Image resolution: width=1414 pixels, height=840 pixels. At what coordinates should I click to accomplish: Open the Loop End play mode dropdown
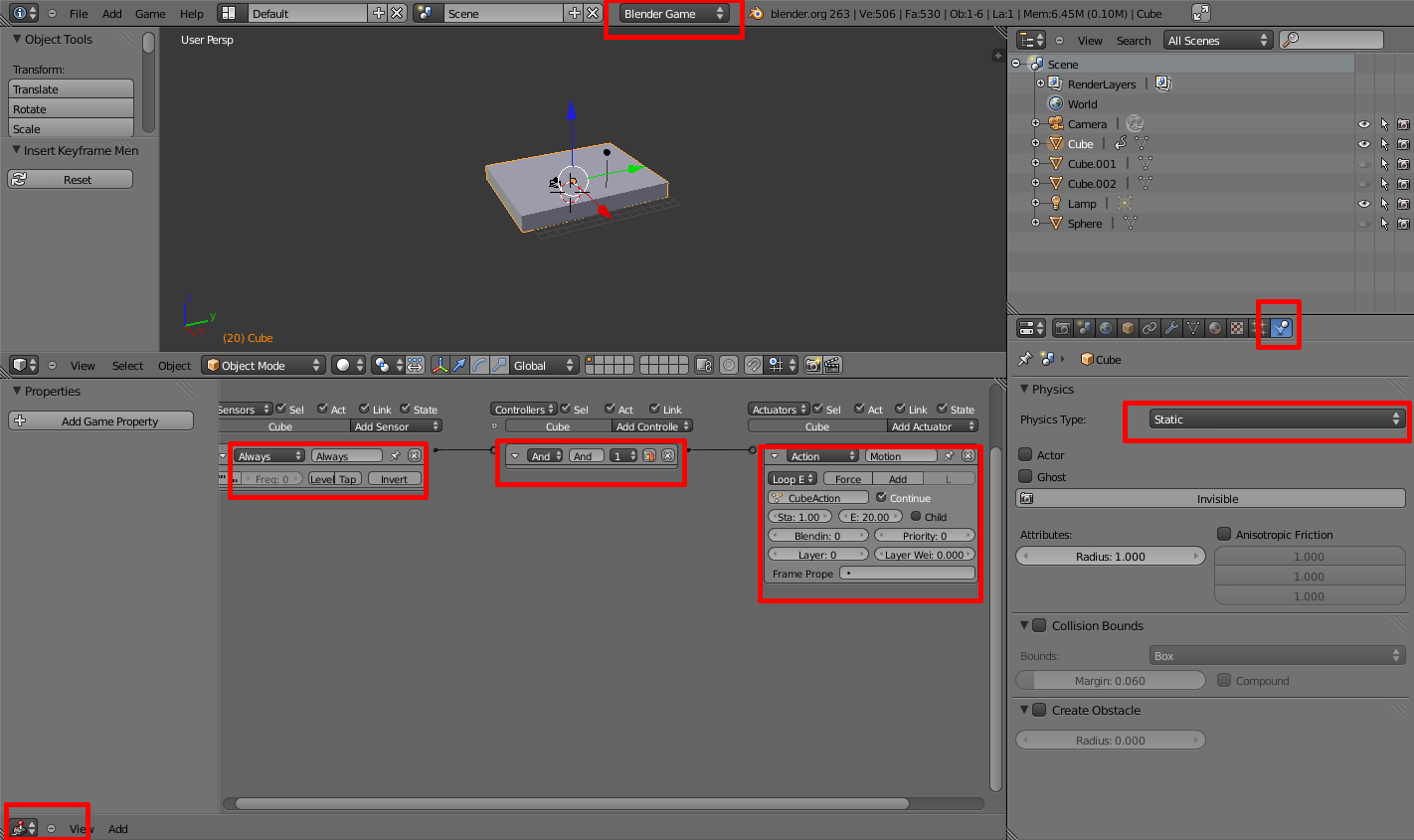coord(793,478)
